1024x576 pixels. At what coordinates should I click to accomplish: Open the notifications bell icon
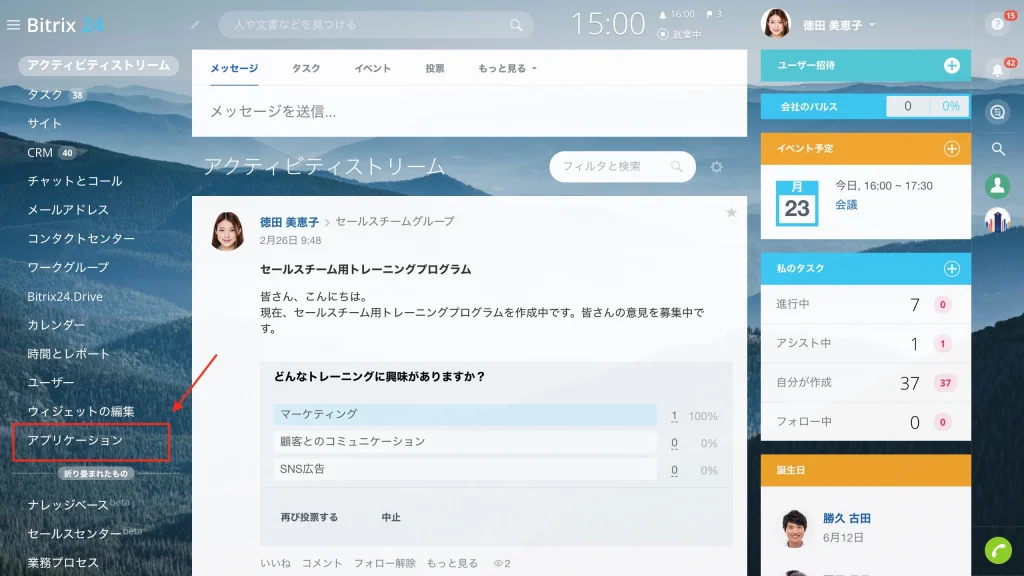click(x=997, y=69)
